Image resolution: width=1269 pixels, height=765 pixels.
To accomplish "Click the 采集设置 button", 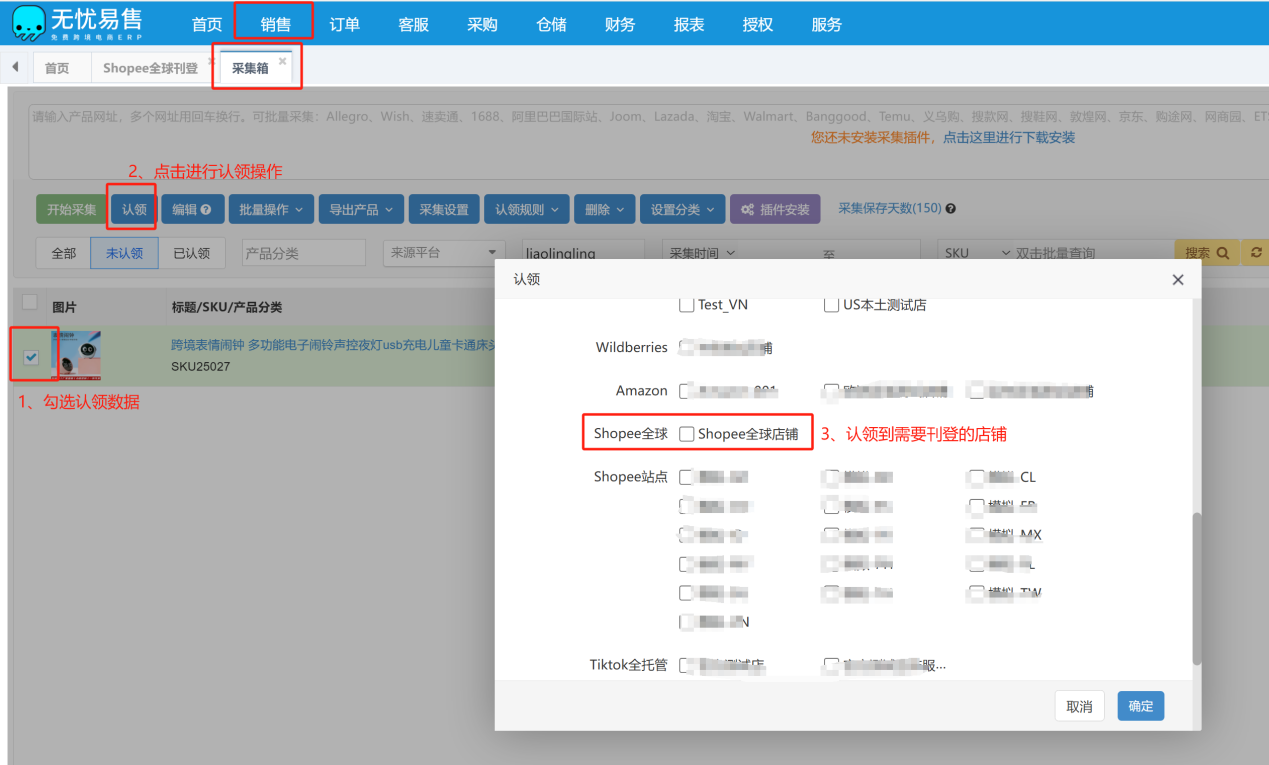I will [444, 210].
